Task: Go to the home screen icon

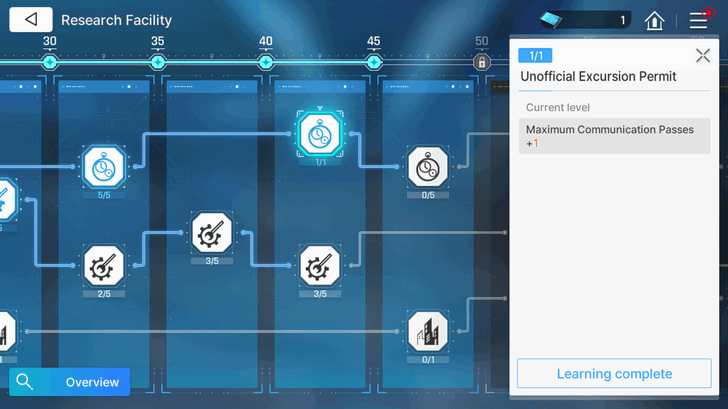Action: pyautogui.click(x=654, y=20)
